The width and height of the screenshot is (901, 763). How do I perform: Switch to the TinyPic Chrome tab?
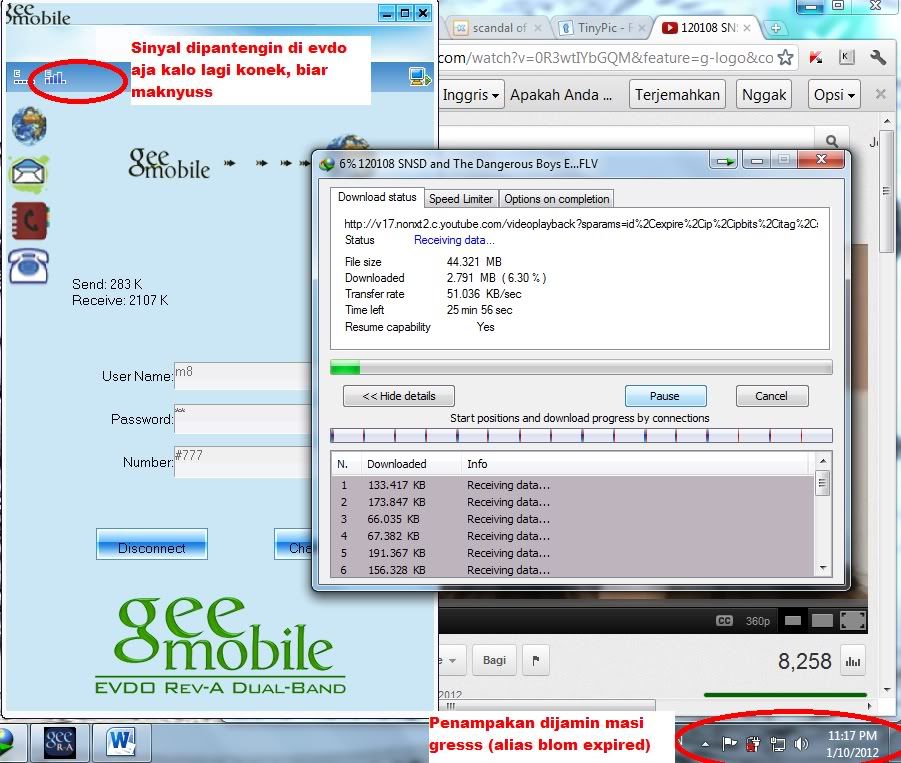pos(603,28)
